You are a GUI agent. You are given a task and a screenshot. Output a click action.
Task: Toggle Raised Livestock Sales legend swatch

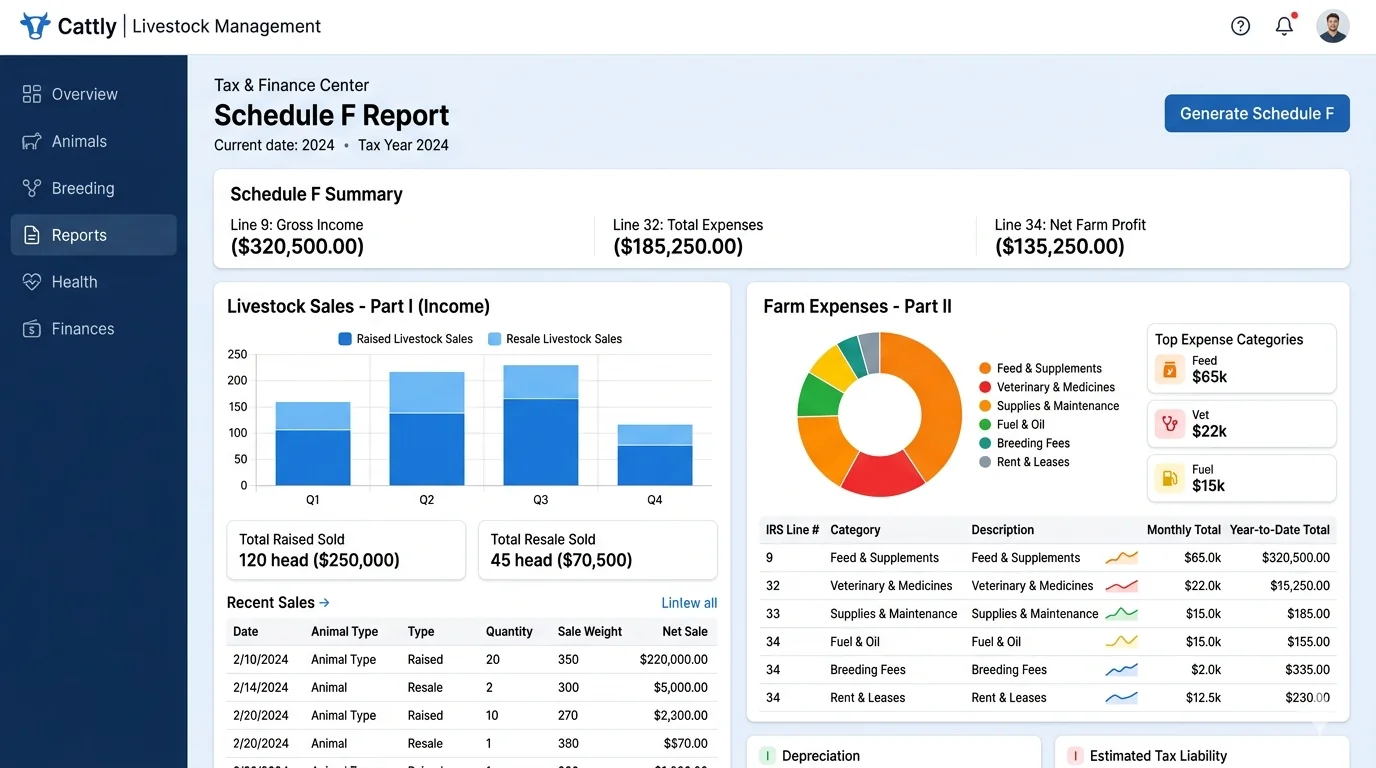345,339
